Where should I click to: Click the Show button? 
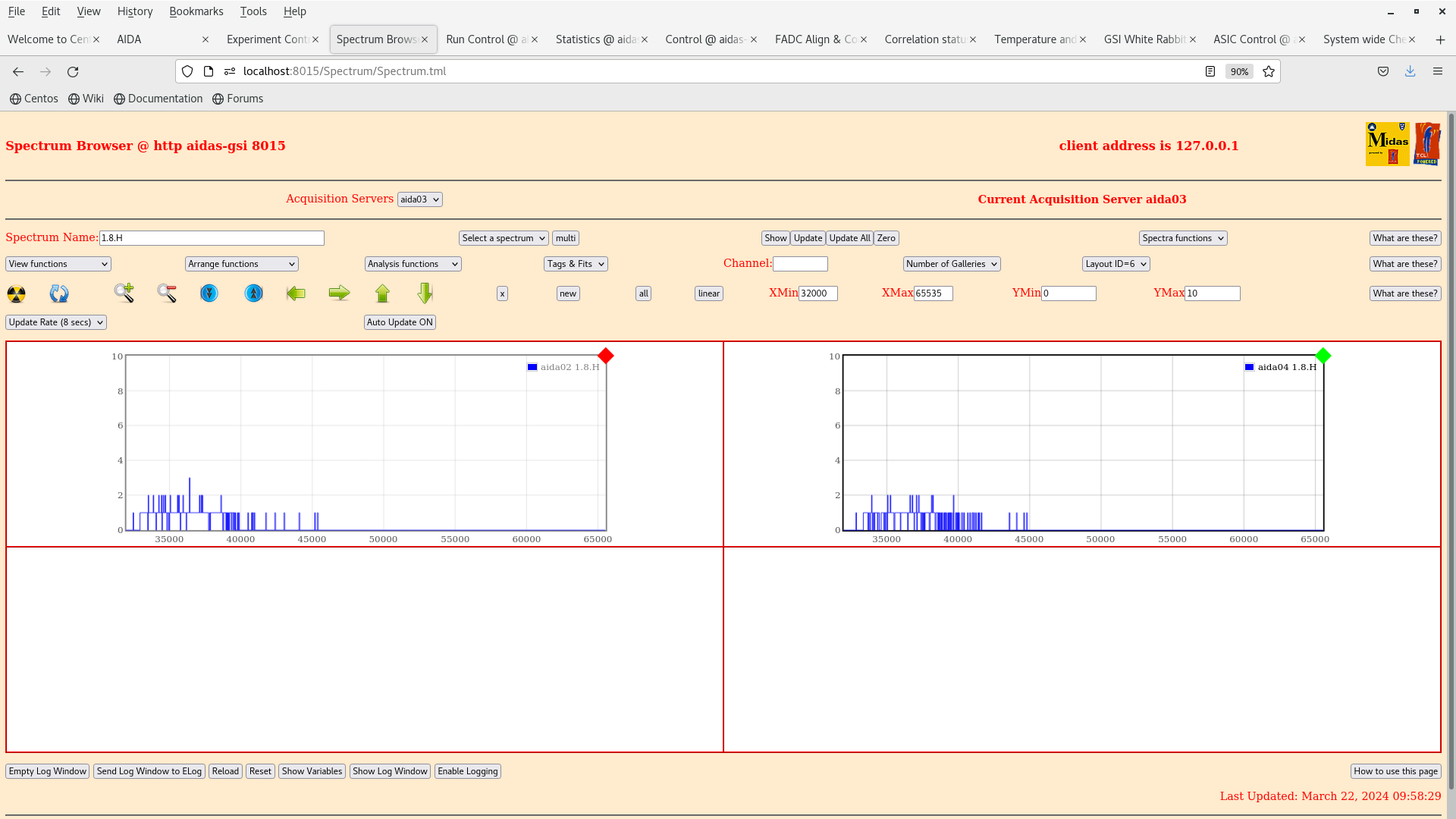[x=776, y=238]
